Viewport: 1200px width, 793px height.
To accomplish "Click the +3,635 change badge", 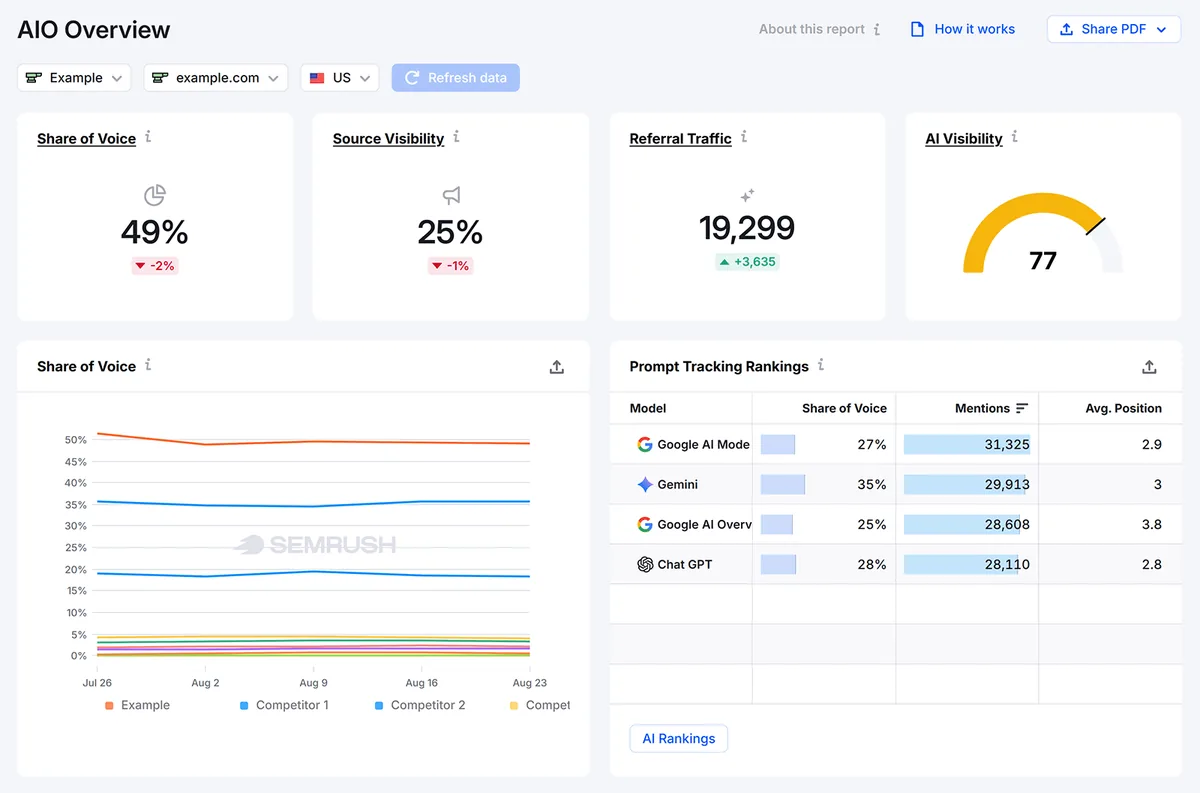I will pos(747,262).
